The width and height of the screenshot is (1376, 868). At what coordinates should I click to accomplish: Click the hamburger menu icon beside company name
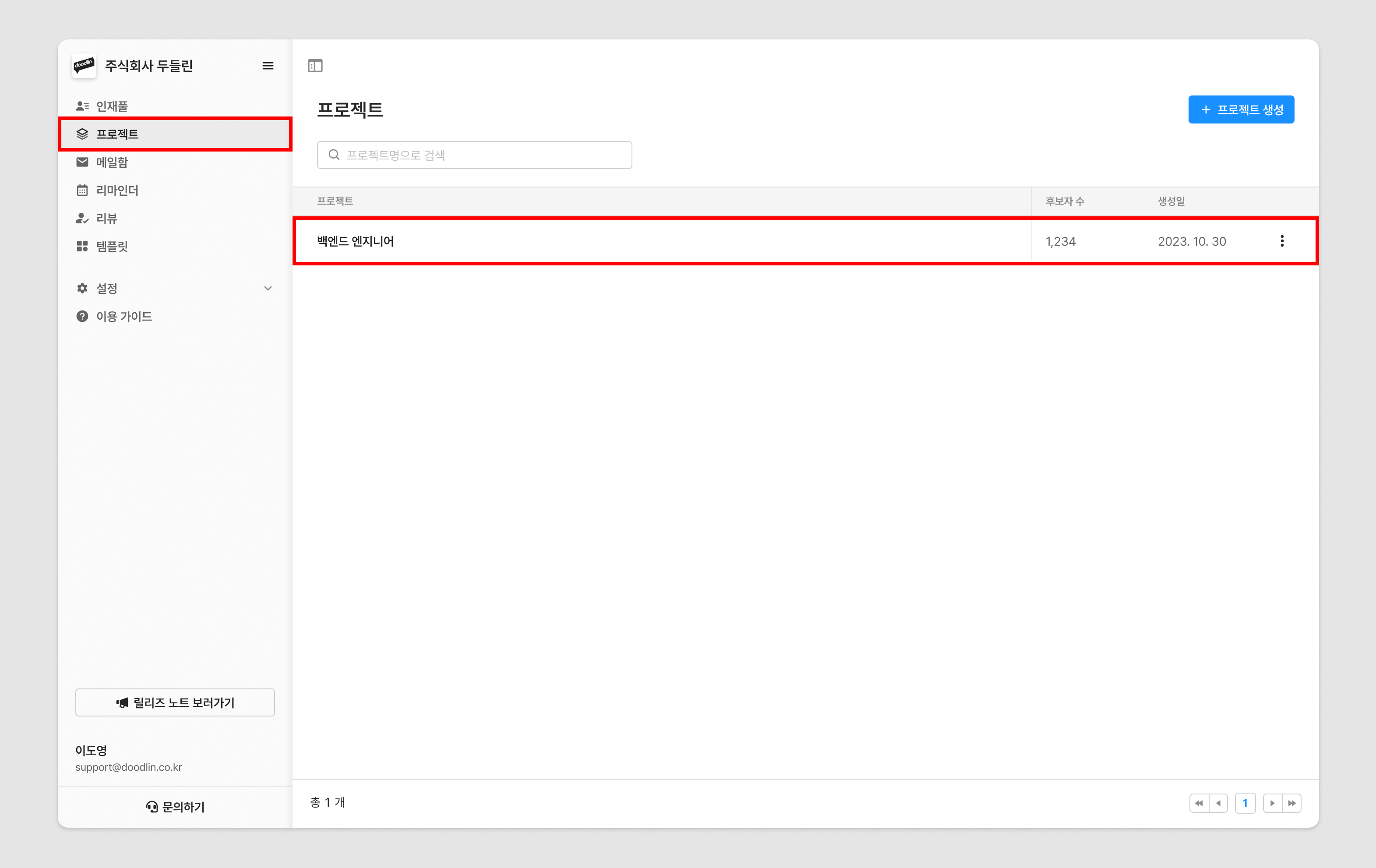[x=268, y=66]
